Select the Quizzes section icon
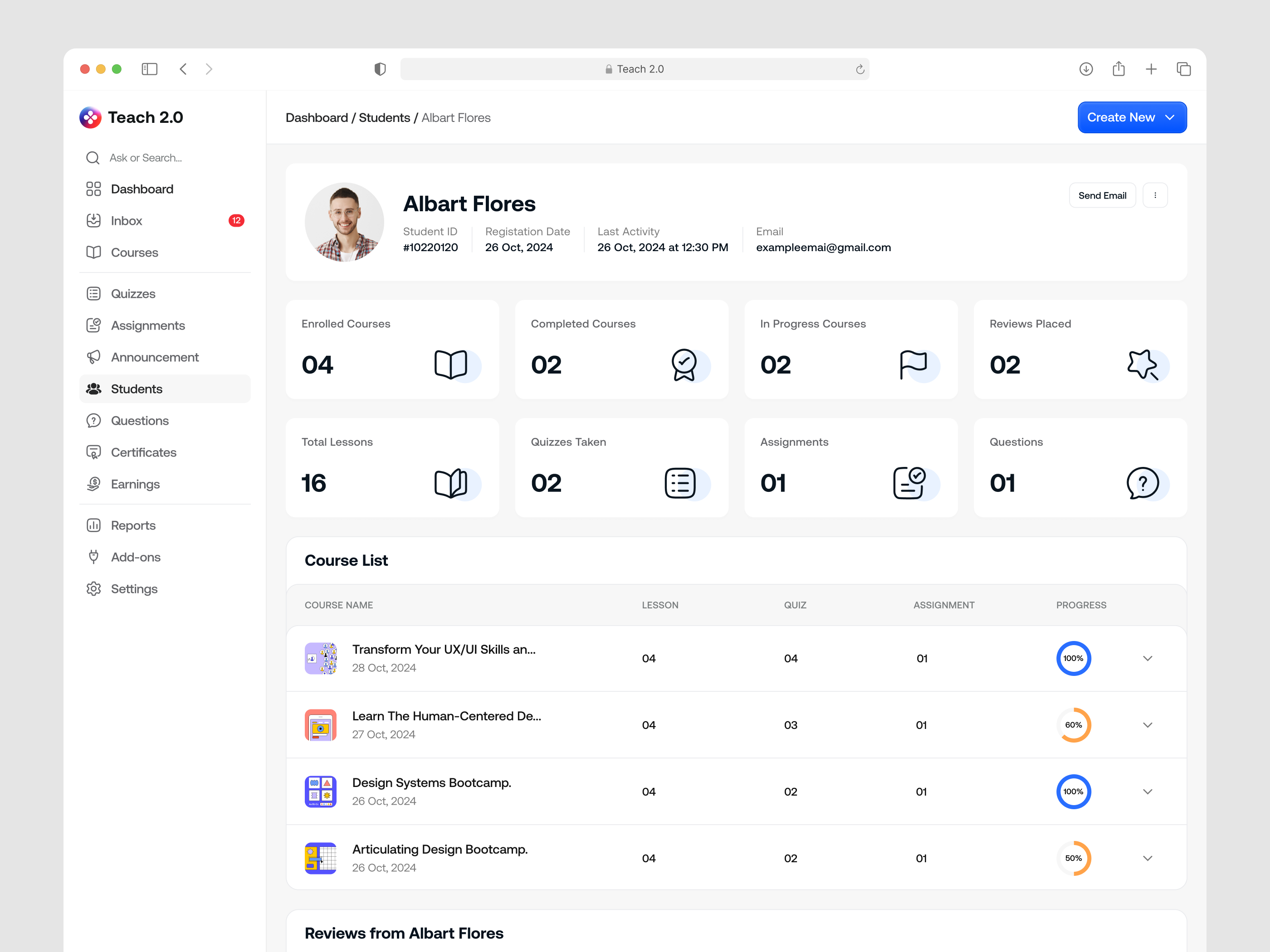The image size is (1270, 952). pyautogui.click(x=94, y=293)
